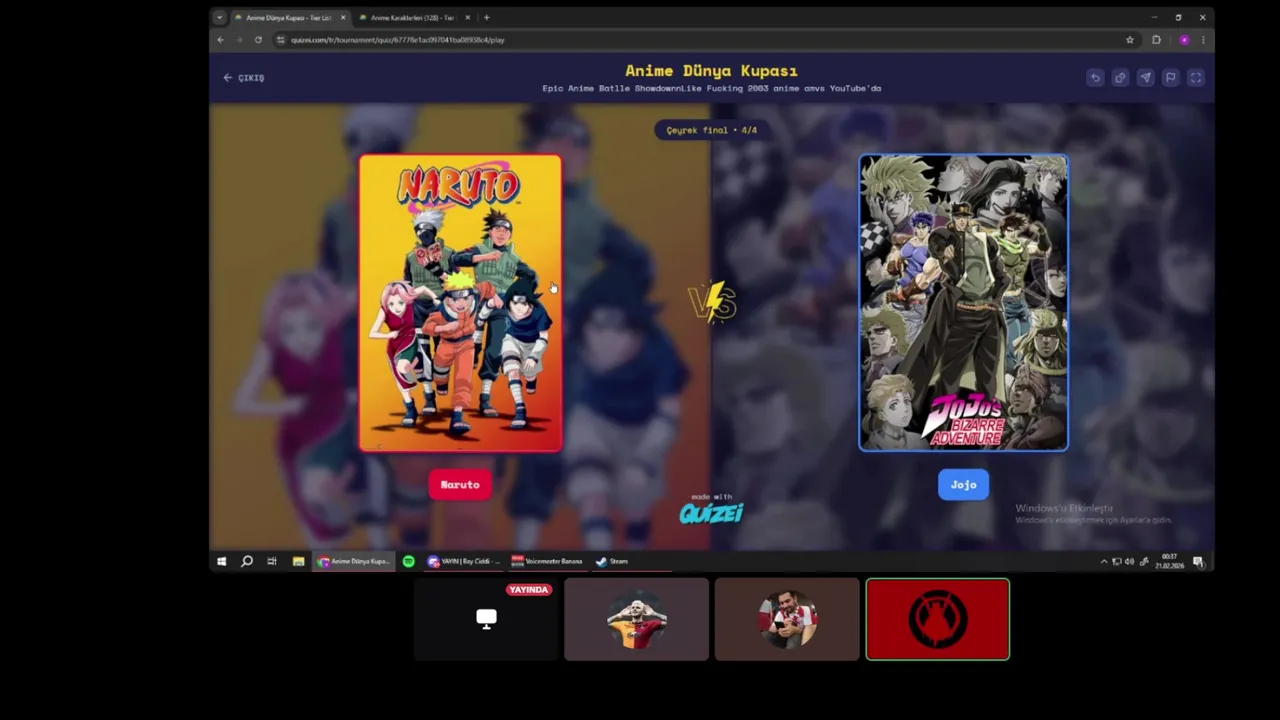Screen dimensions: 1280x720
Task: Vote for the red Naruto button
Action: pyautogui.click(x=460, y=485)
